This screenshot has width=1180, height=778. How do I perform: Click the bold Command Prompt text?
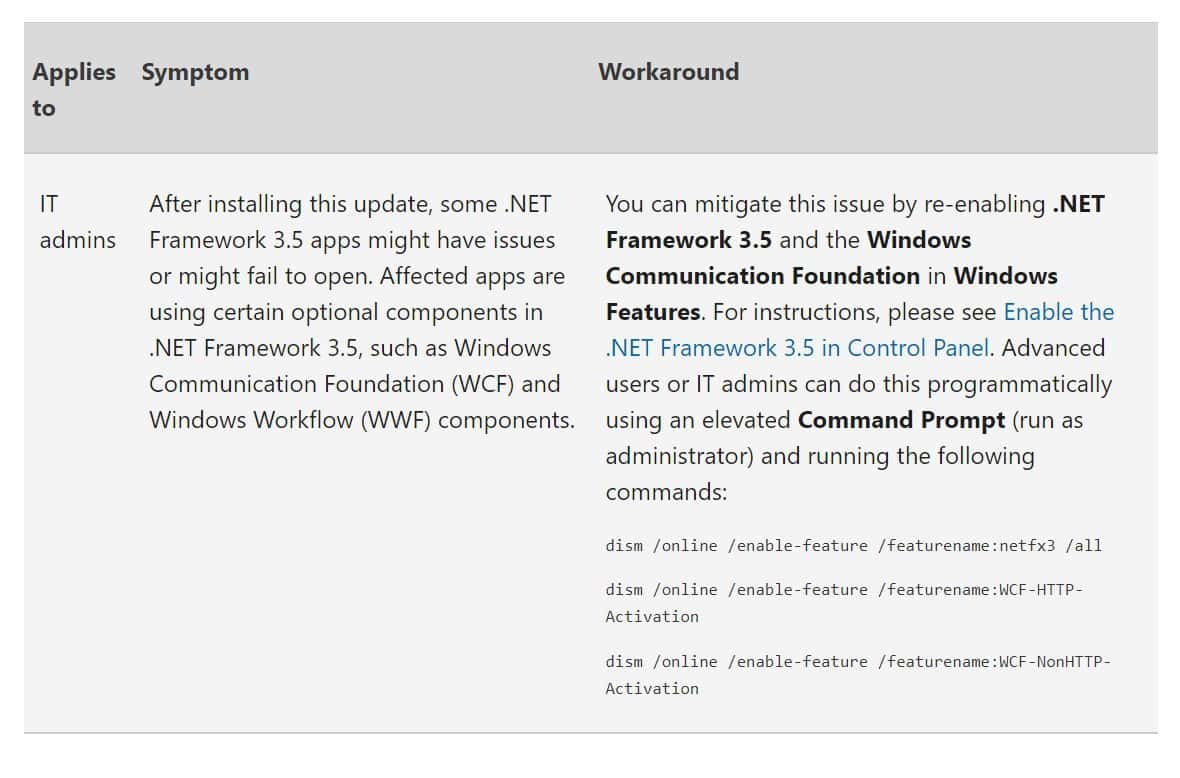(x=901, y=420)
